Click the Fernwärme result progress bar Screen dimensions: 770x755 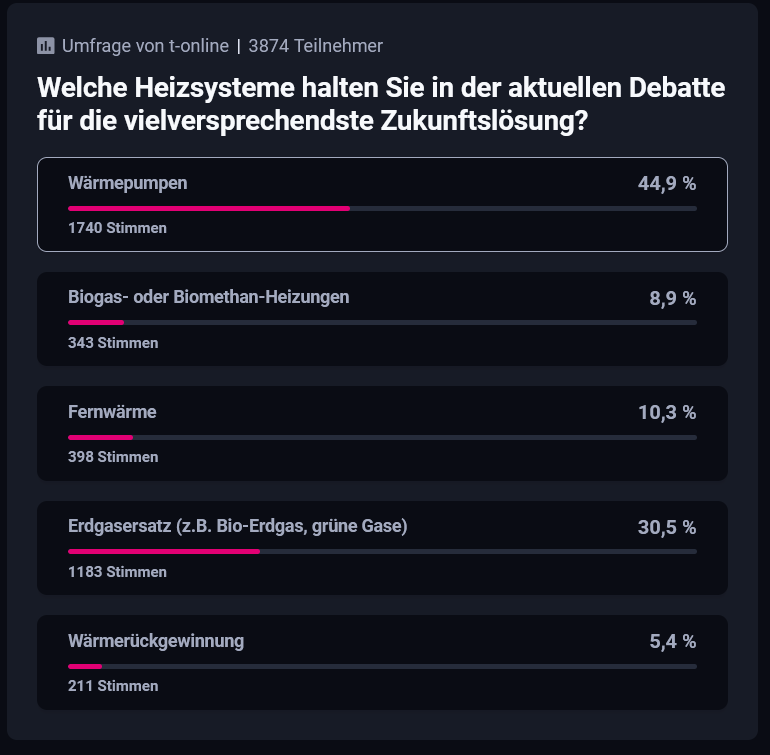(x=382, y=437)
